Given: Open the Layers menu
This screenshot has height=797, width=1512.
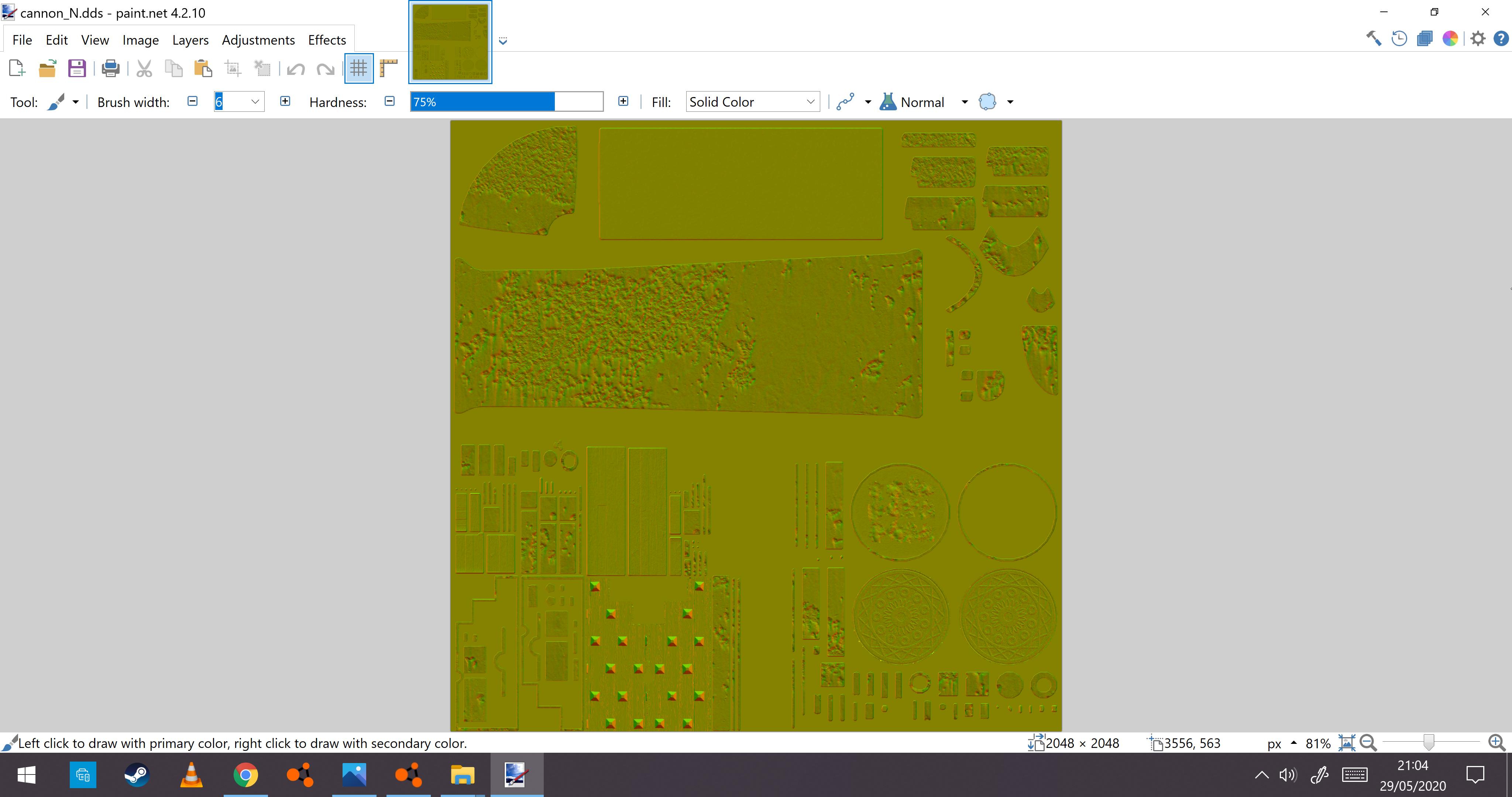Looking at the screenshot, I should (190, 40).
